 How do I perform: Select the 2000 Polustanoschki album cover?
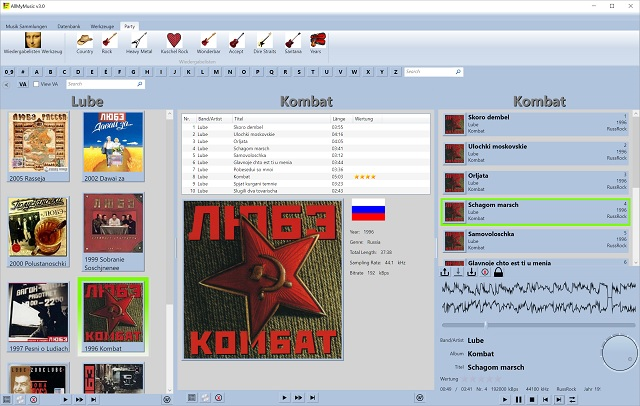point(38,227)
